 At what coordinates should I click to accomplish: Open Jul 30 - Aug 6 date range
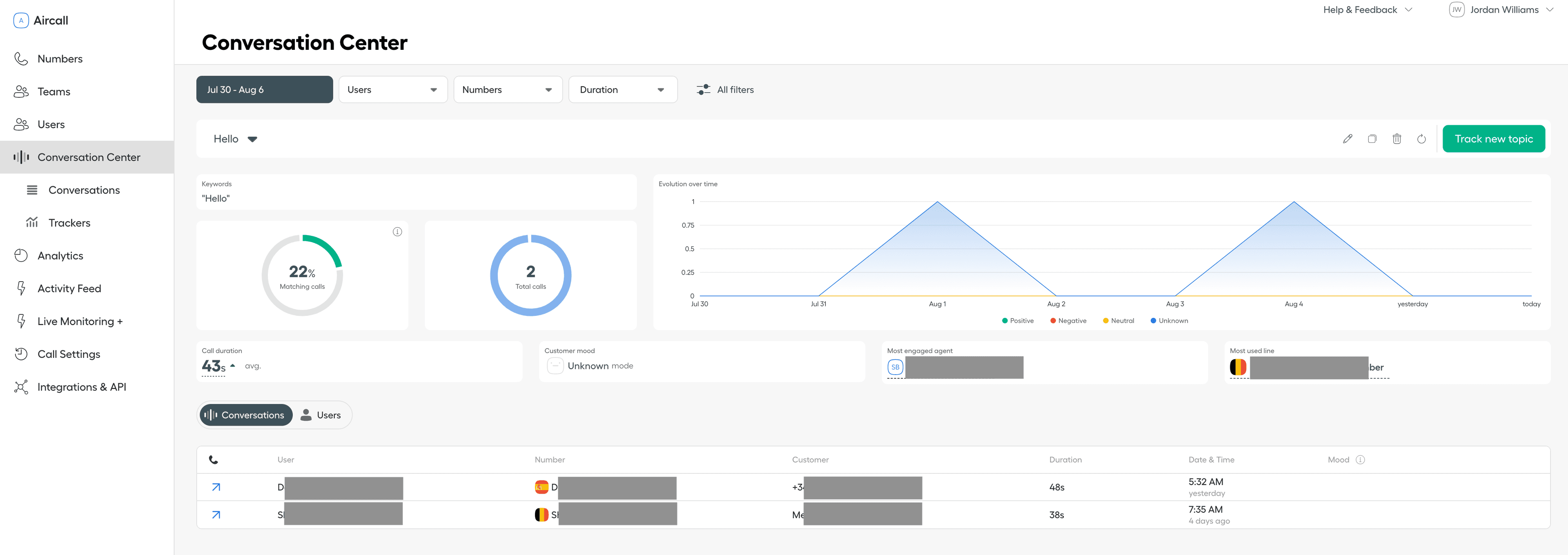point(264,89)
